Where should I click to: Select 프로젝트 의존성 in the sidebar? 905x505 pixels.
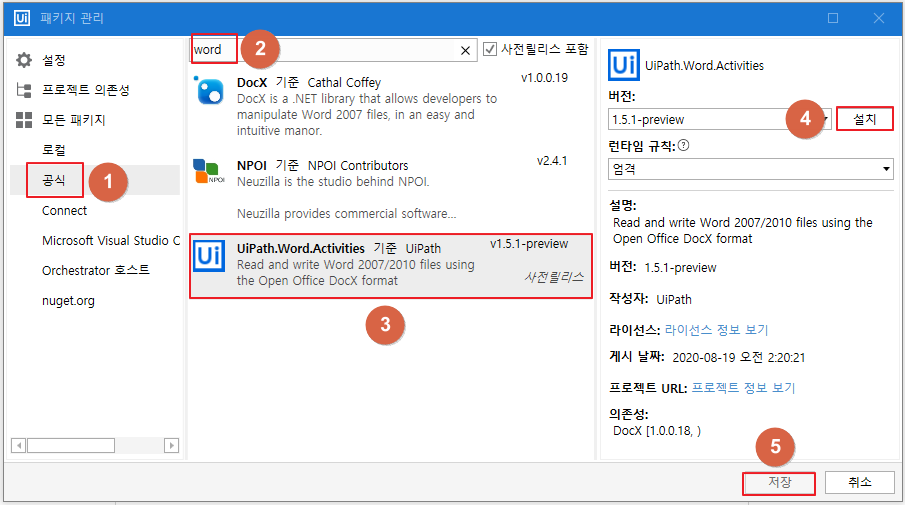85,90
